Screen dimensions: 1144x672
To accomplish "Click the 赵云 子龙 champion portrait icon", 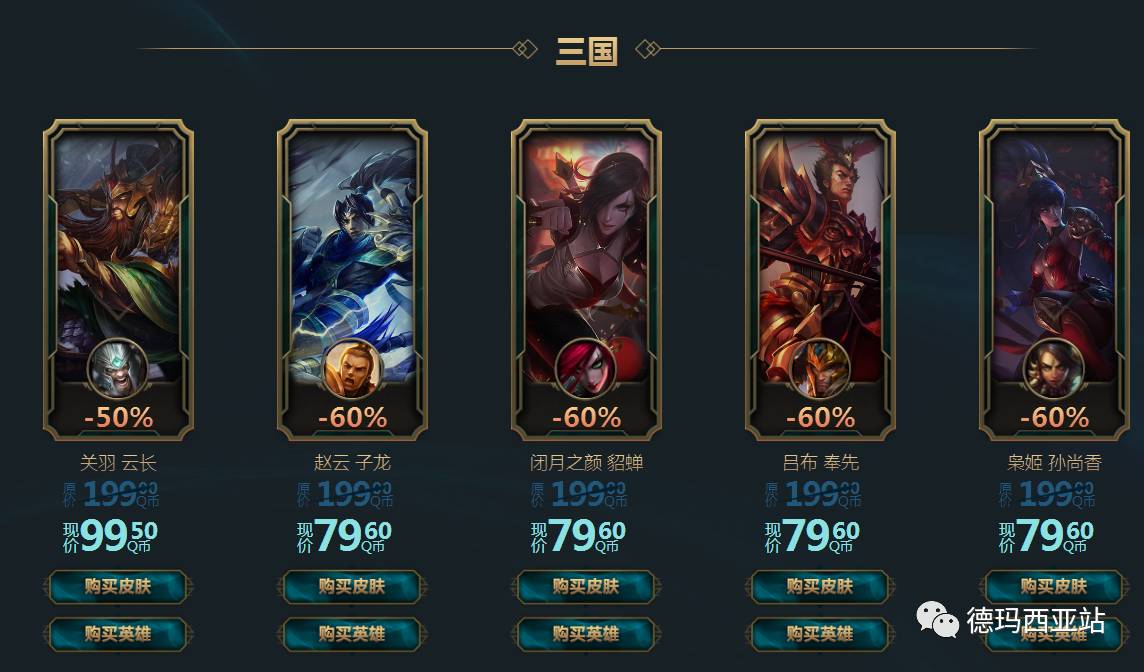I will coord(352,369).
